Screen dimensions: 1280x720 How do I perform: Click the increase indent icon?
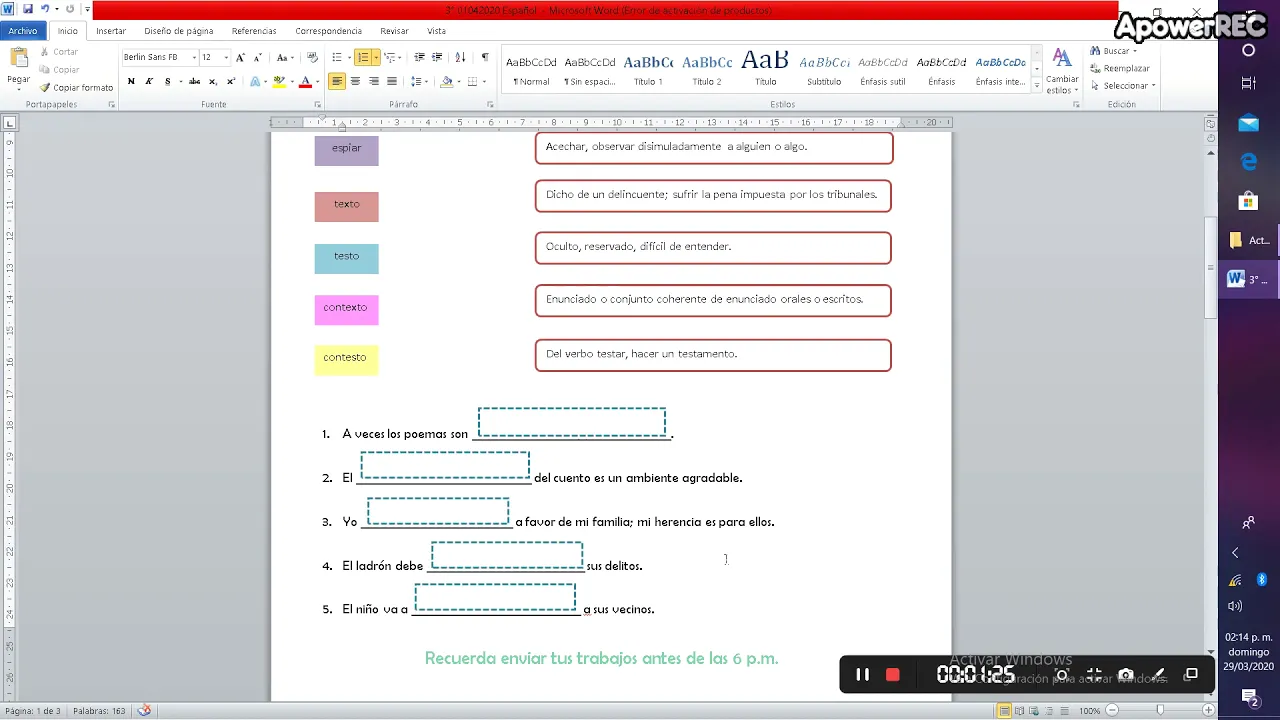(437, 58)
